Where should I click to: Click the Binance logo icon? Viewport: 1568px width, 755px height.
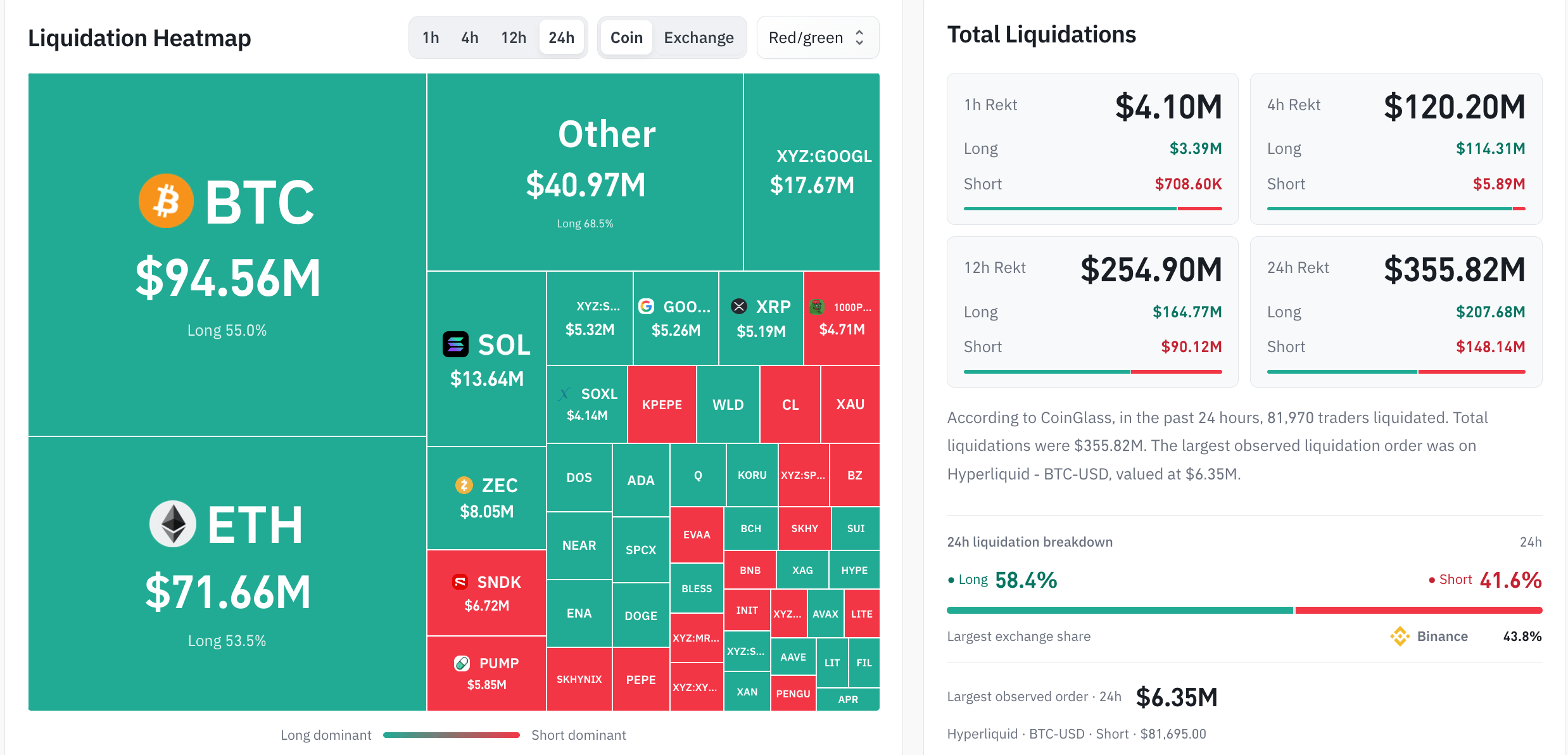(1400, 636)
